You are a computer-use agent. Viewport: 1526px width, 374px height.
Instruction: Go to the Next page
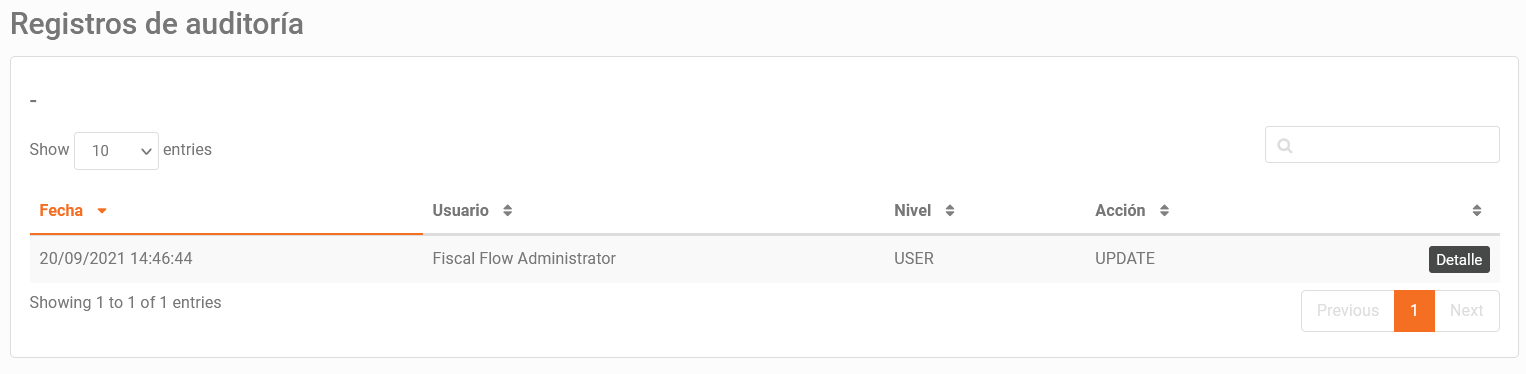[1466, 311]
